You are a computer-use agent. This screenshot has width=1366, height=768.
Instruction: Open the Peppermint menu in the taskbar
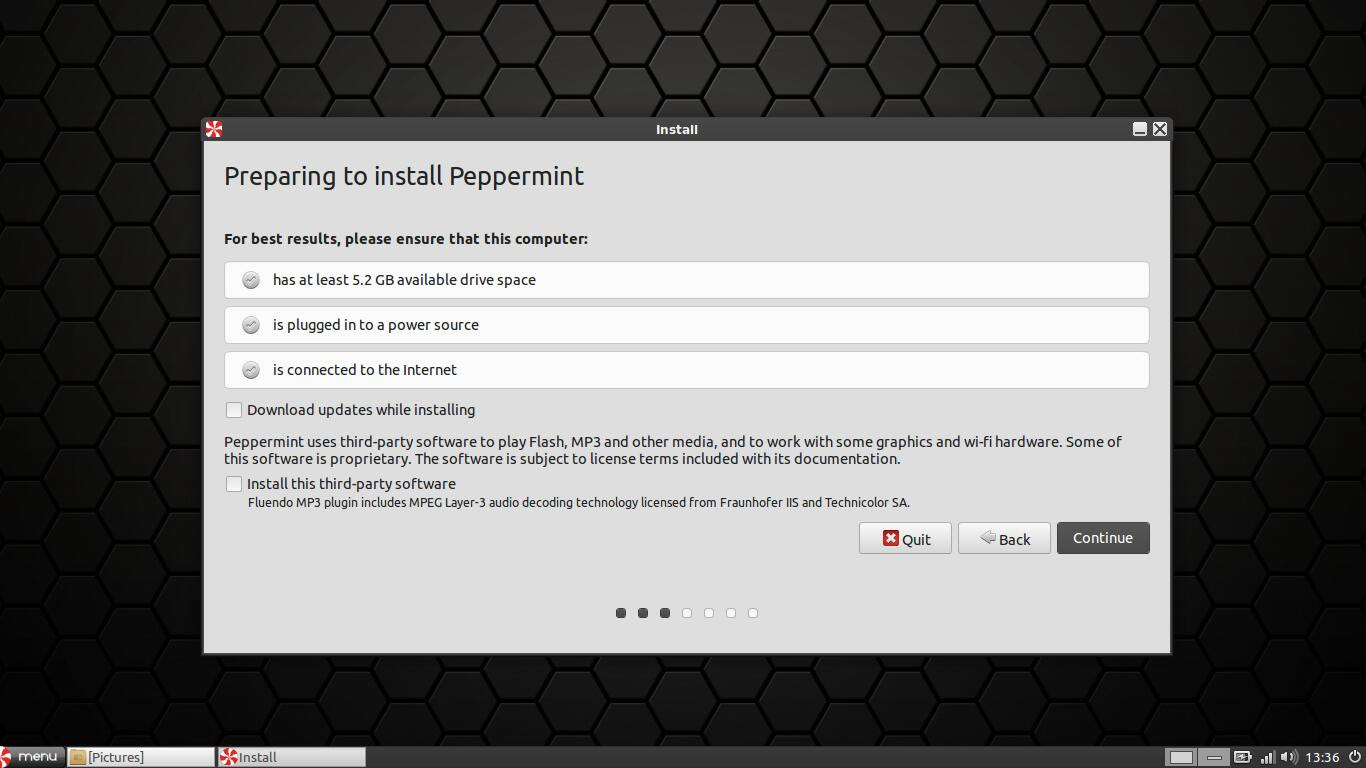pos(32,757)
